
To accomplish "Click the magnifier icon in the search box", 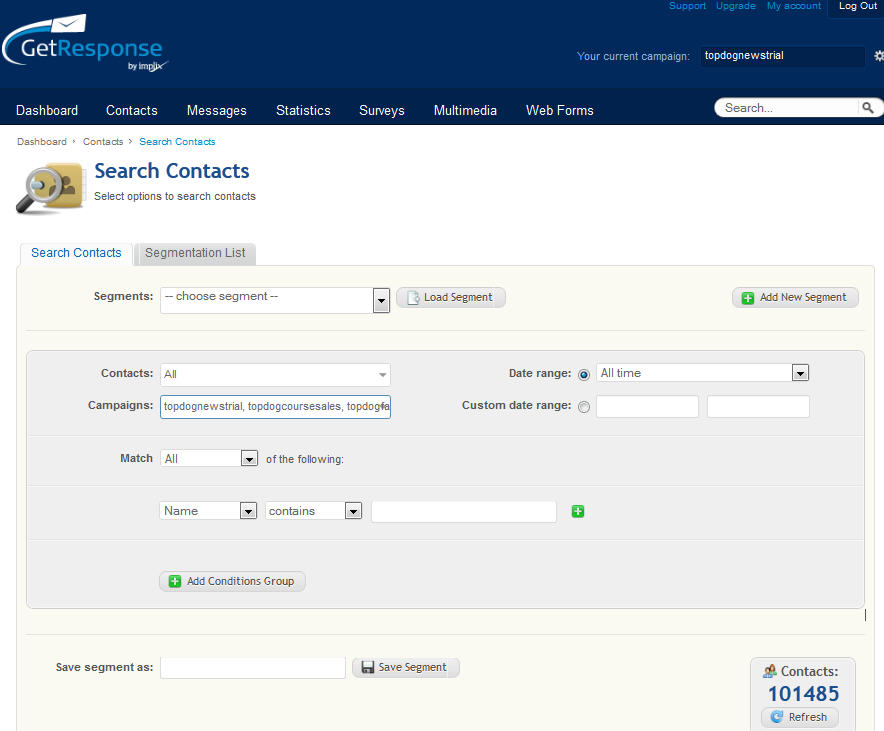I will 867,108.
